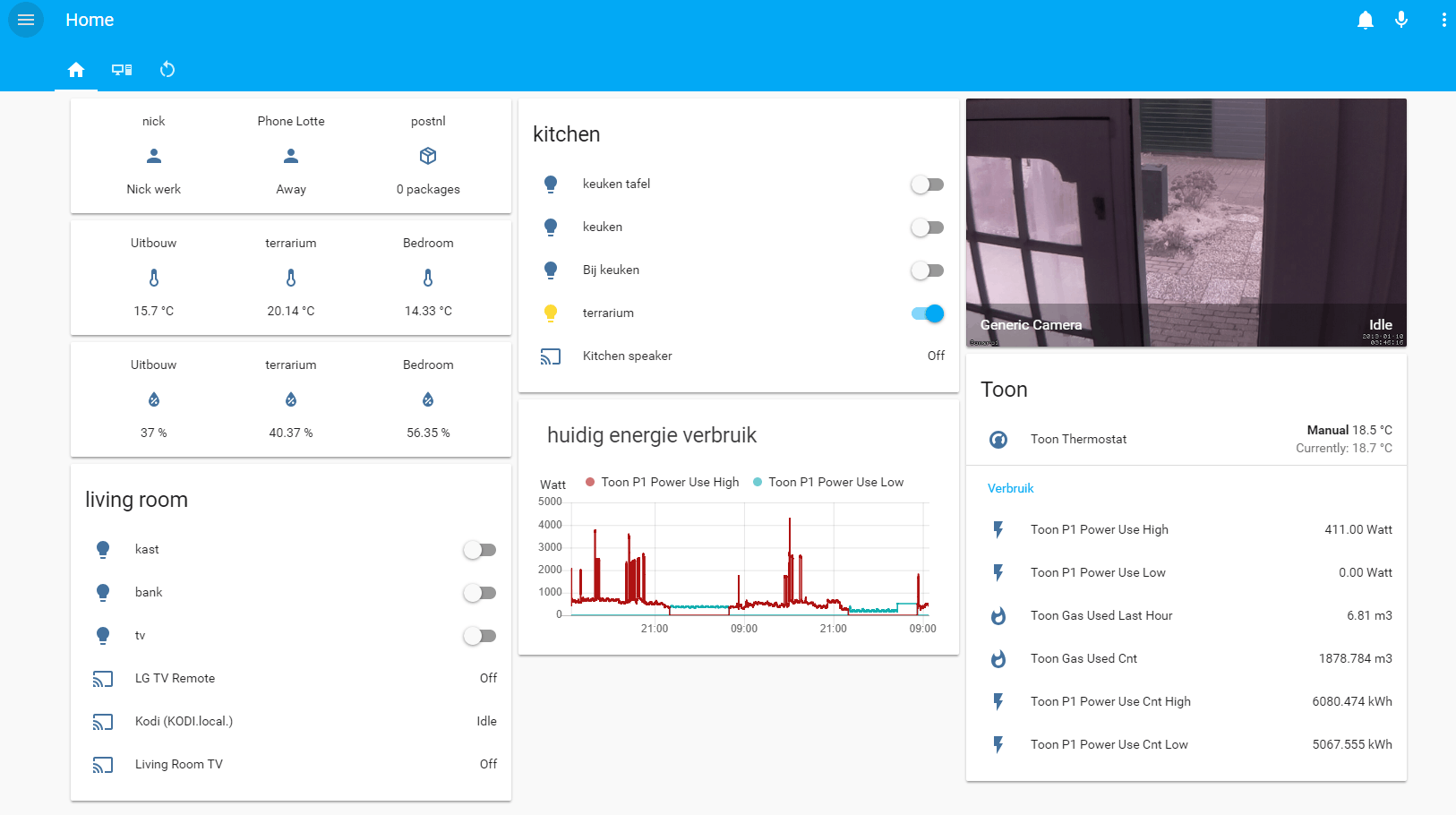
Task: Click the 20.14 °C terrarium temperature
Action: (x=291, y=312)
